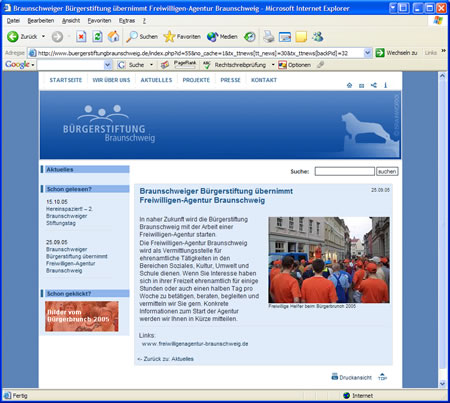Click the vertical scrollbar up arrow

442,76
